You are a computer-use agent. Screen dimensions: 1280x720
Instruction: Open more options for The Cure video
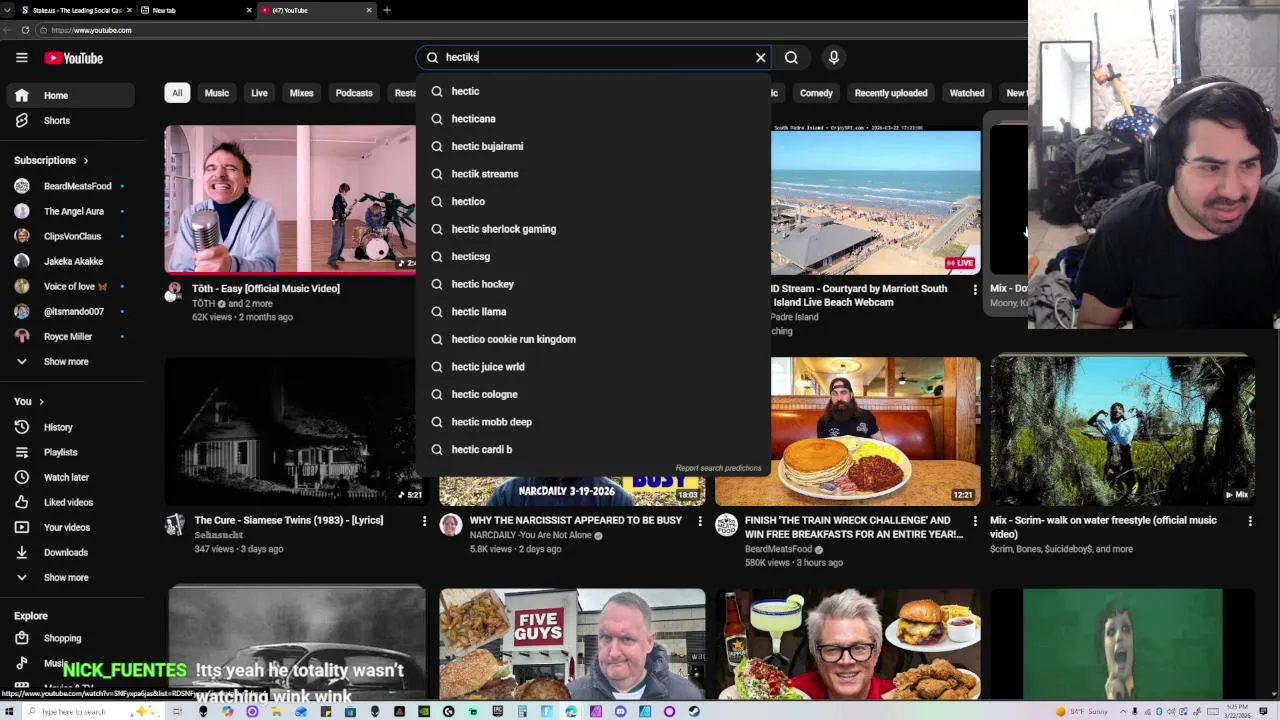pos(424,521)
